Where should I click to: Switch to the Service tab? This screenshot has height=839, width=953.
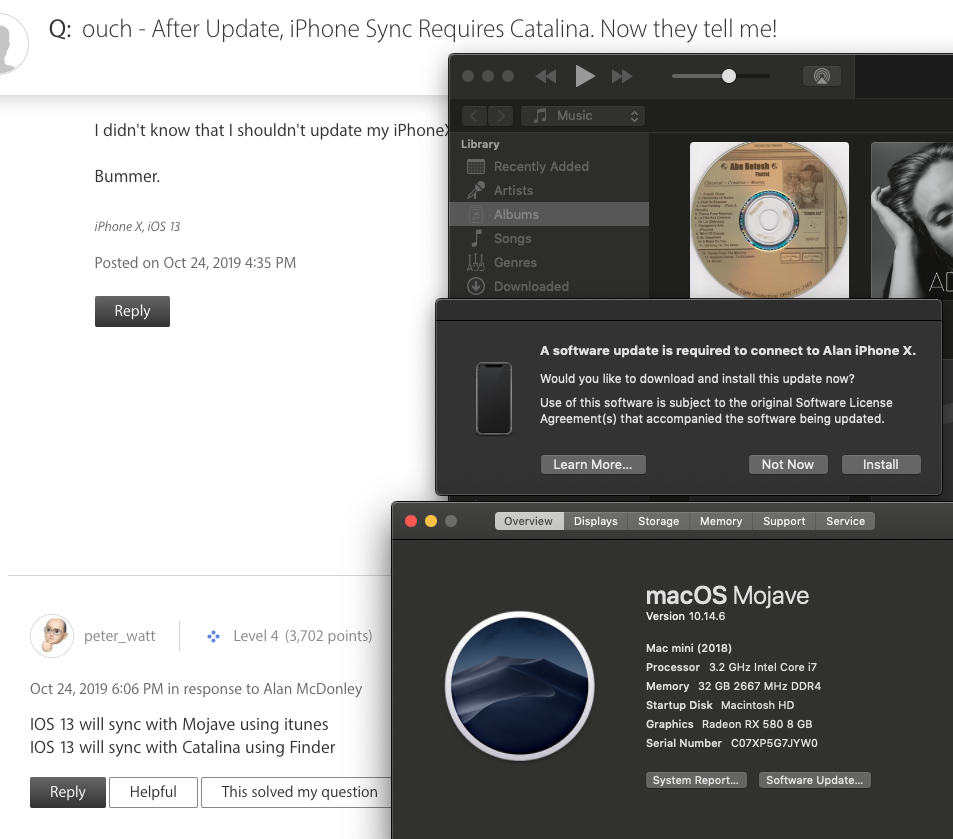pyautogui.click(x=845, y=521)
